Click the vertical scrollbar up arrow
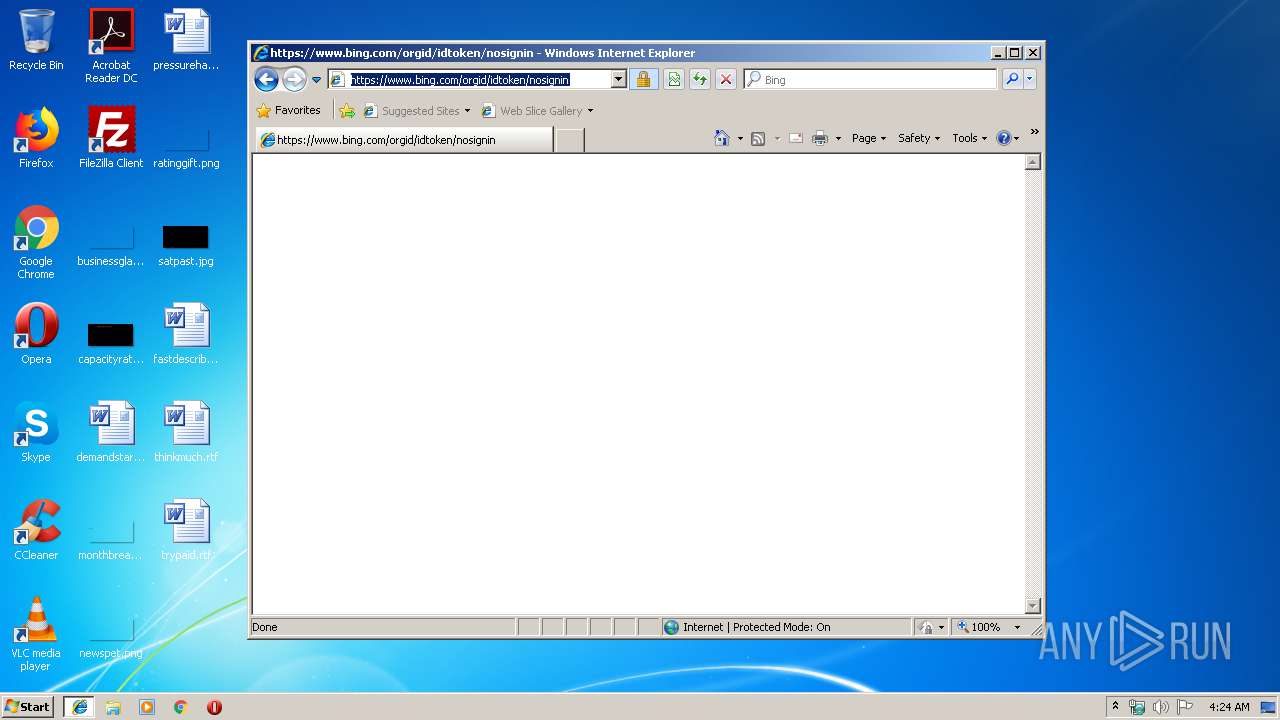The height and width of the screenshot is (720, 1280). 1033,162
